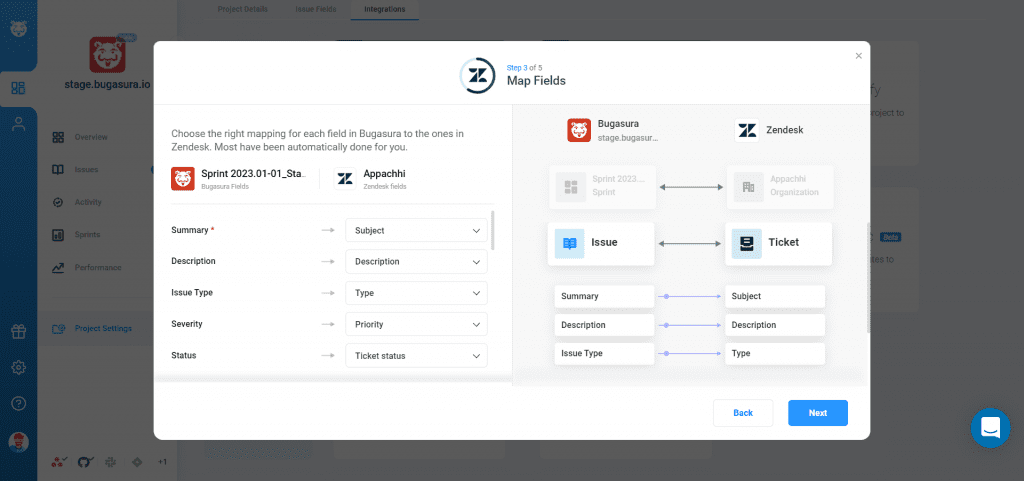Screen dimensions: 1024x481
Task: Click the Bugasura logo in mapping preview
Action: [579, 130]
